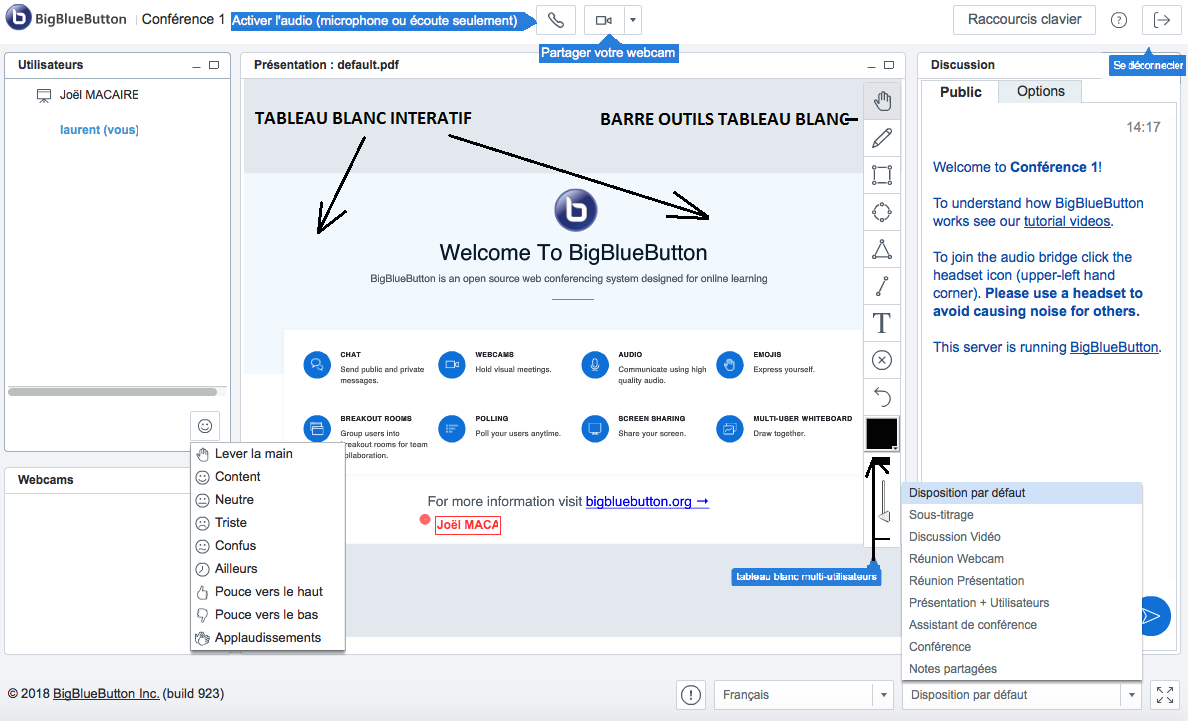Select Discussion Vidéo layout
Image resolution: width=1188 pixels, height=721 pixels.
[x=1021, y=537]
